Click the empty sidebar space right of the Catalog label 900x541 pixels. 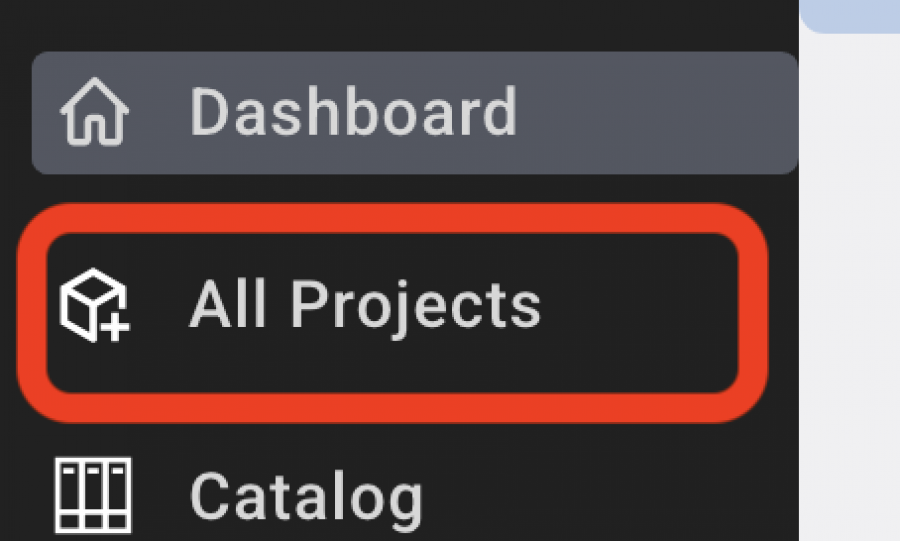click(608, 498)
